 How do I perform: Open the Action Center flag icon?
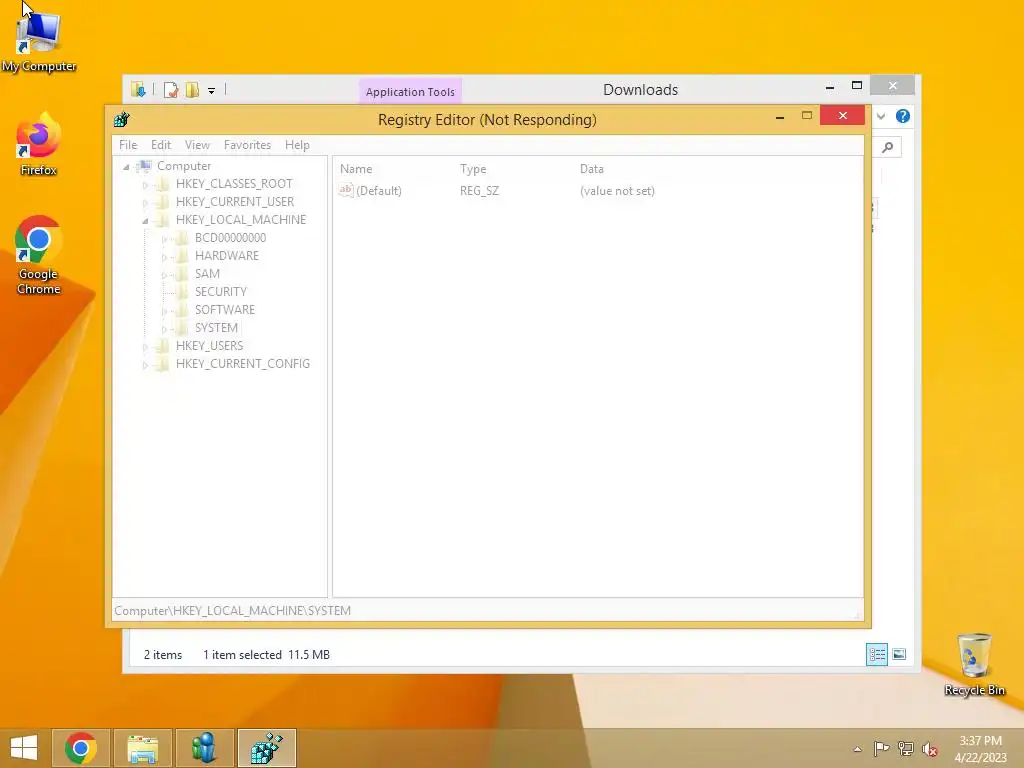(x=881, y=748)
